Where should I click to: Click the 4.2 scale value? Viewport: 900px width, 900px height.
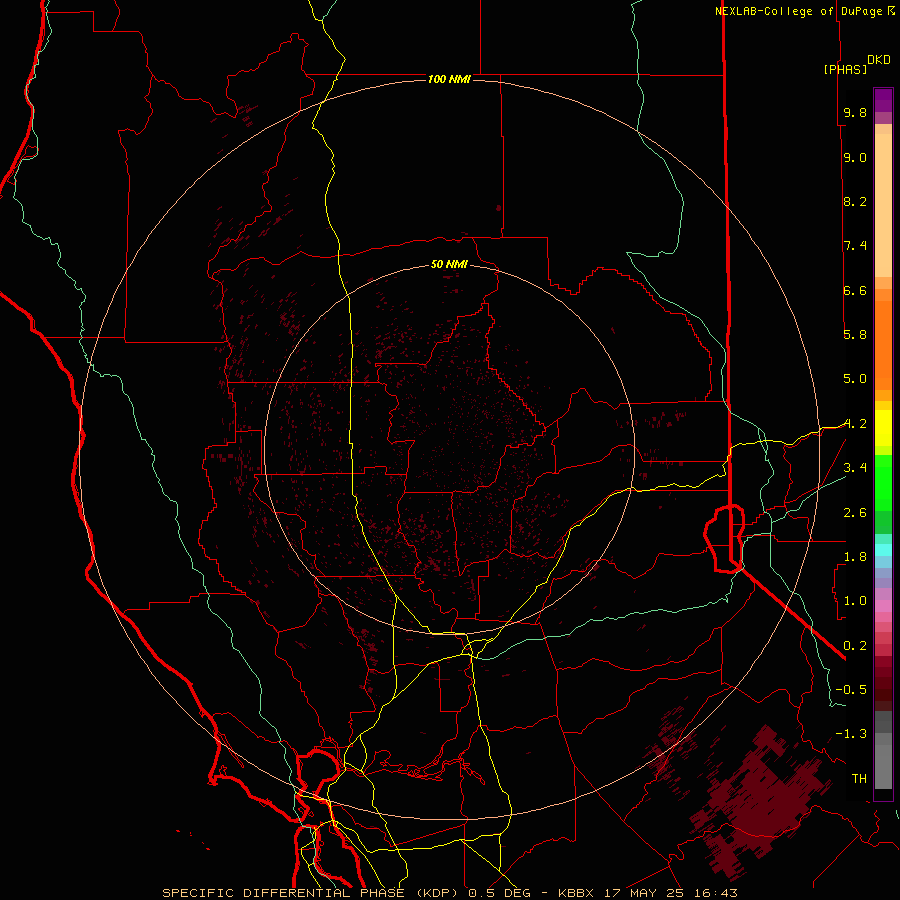point(855,424)
